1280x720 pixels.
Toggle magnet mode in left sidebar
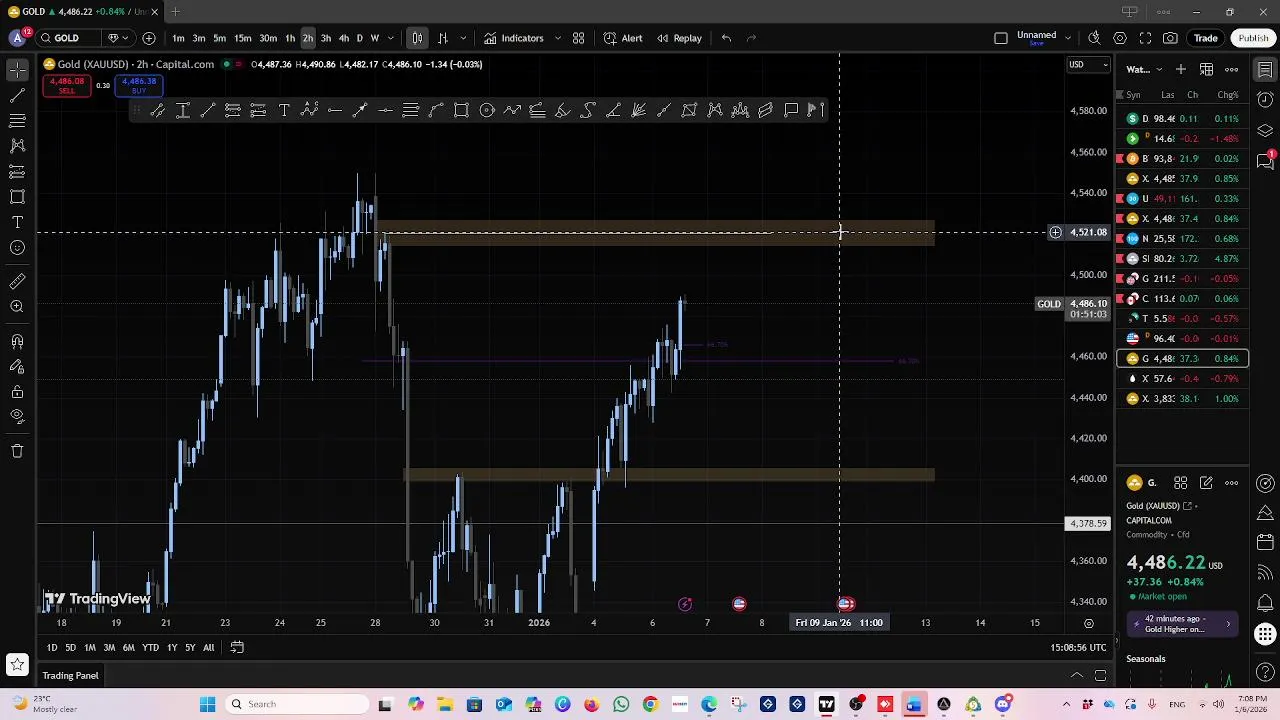(x=17, y=341)
